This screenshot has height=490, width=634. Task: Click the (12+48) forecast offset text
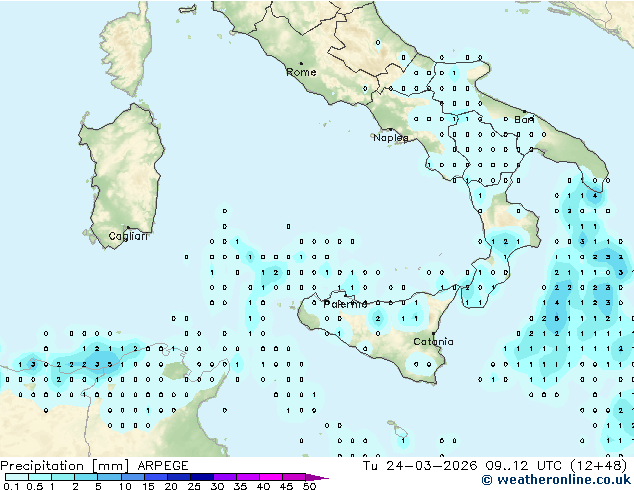coord(599,466)
